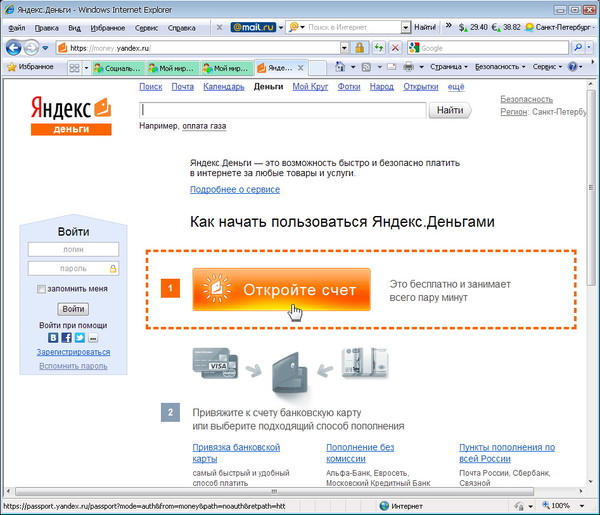
Task: Expand the tab list dropdown arrow
Action: (x=86, y=68)
